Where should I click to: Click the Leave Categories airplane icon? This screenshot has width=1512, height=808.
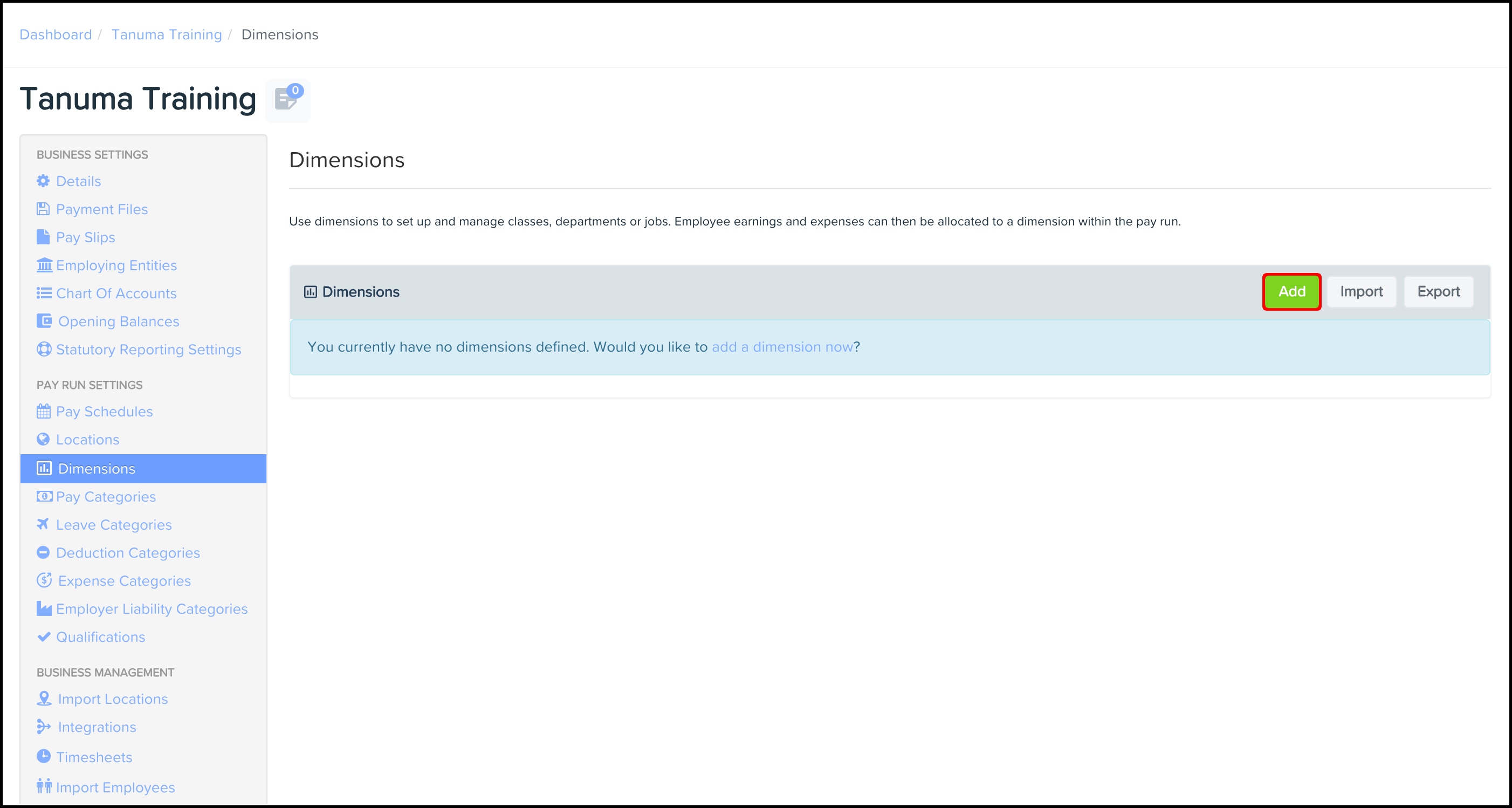[43, 524]
